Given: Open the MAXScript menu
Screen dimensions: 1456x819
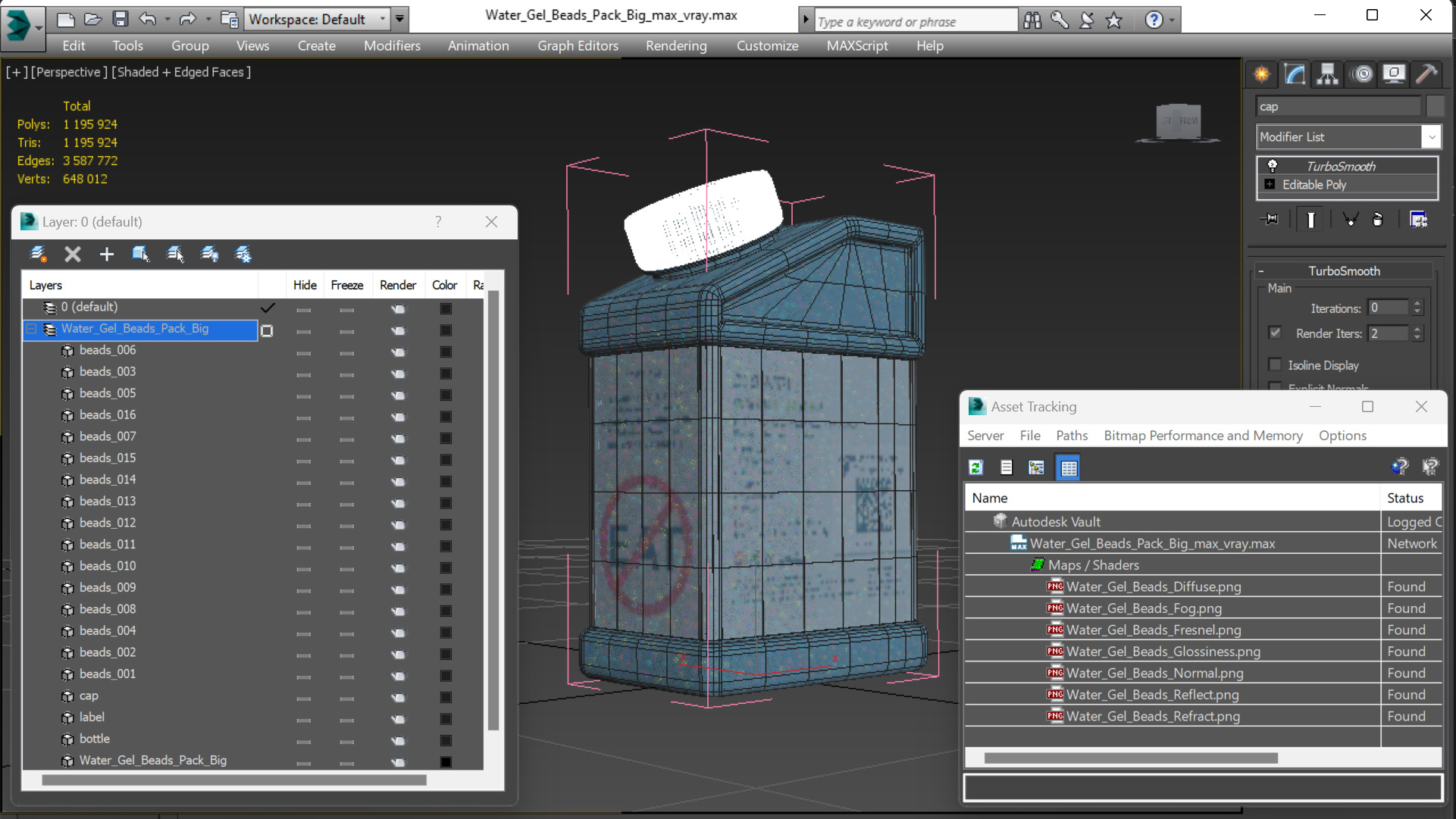Looking at the screenshot, I should tap(857, 45).
